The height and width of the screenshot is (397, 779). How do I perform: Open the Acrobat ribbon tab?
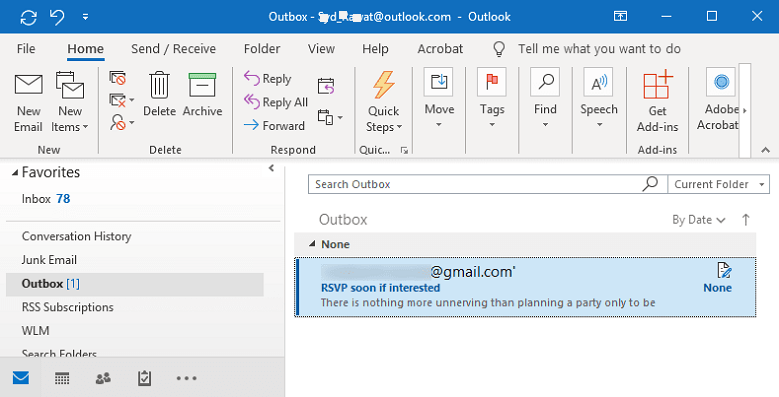(440, 49)
